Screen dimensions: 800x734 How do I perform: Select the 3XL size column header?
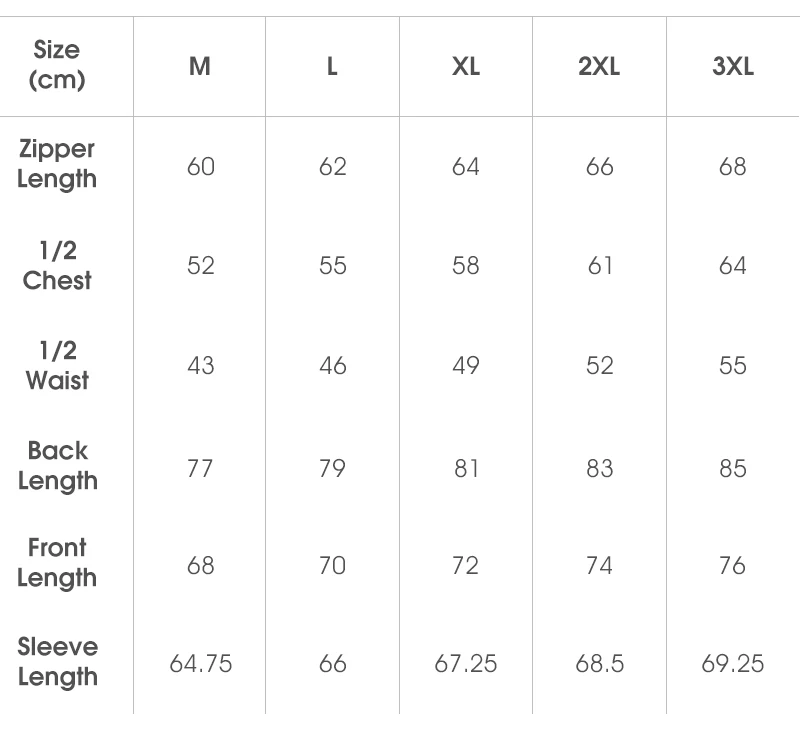733,66
